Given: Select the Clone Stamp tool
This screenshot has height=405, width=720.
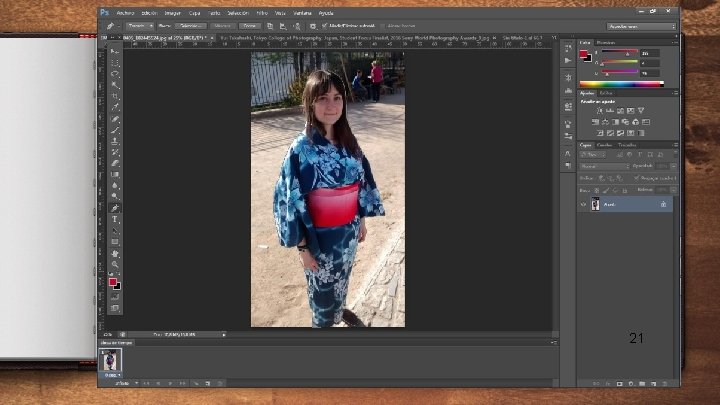Looking at the screenshot, I should pos(115,141).
